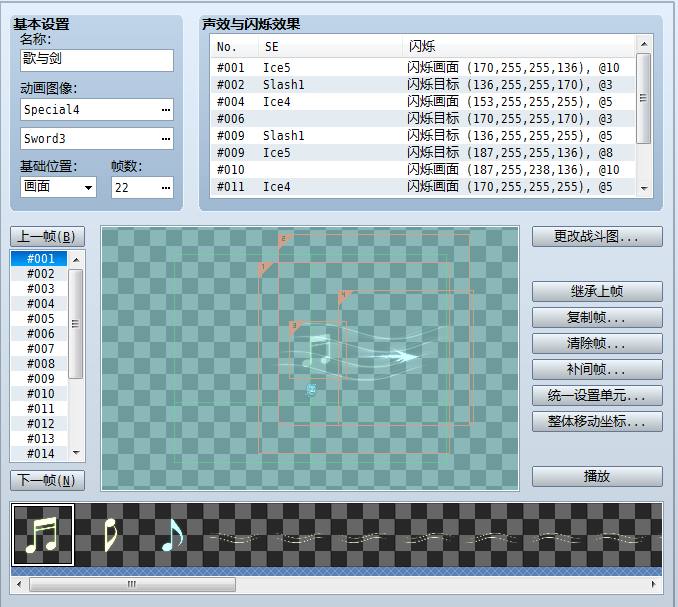The image size is (678, 607).
Task: Select cell 4 marker in animation canvas
Action: click(x=344, y=296)
